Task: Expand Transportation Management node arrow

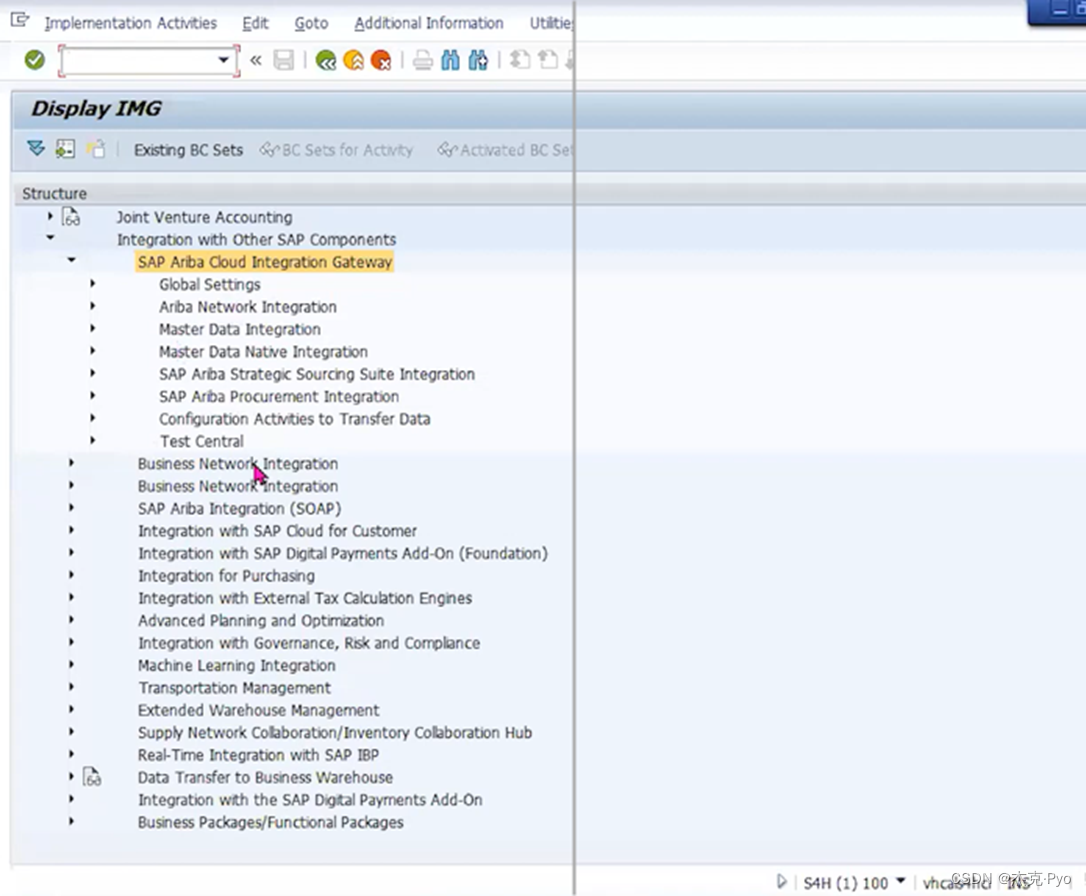Action: click(x=71, y=686)
